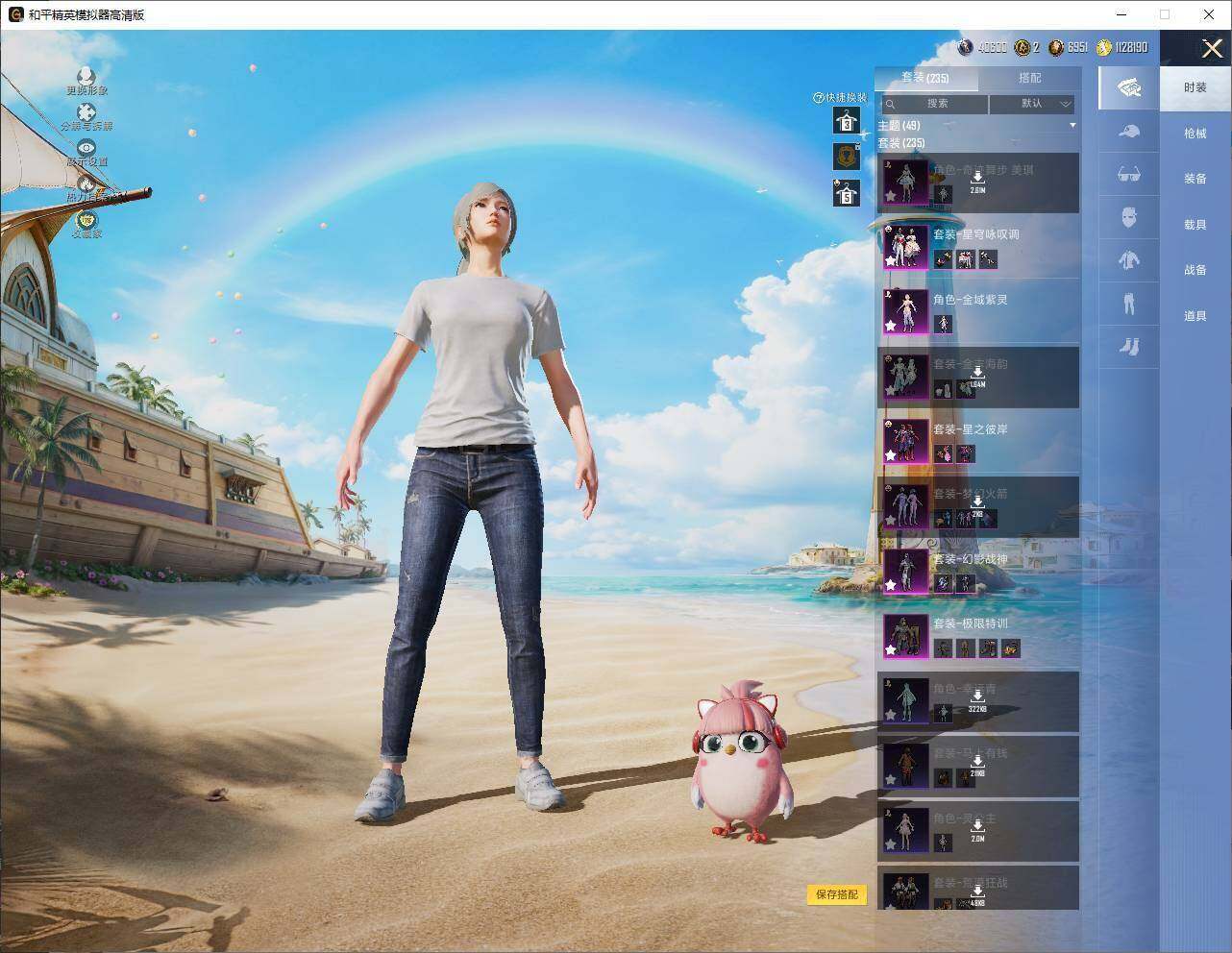Switch to 道具 tab
The image size is (1232, 953).
pos(1195,316)
